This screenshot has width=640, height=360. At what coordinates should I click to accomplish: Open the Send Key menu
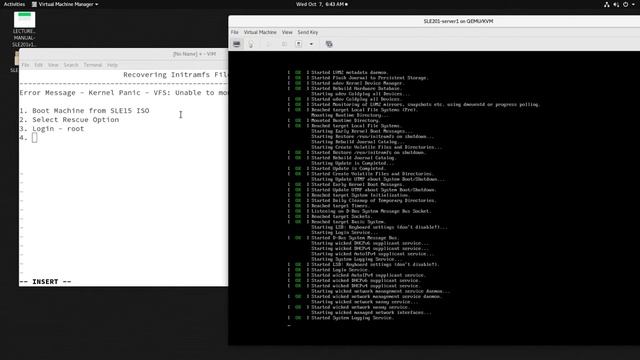[x=307, y=32]
